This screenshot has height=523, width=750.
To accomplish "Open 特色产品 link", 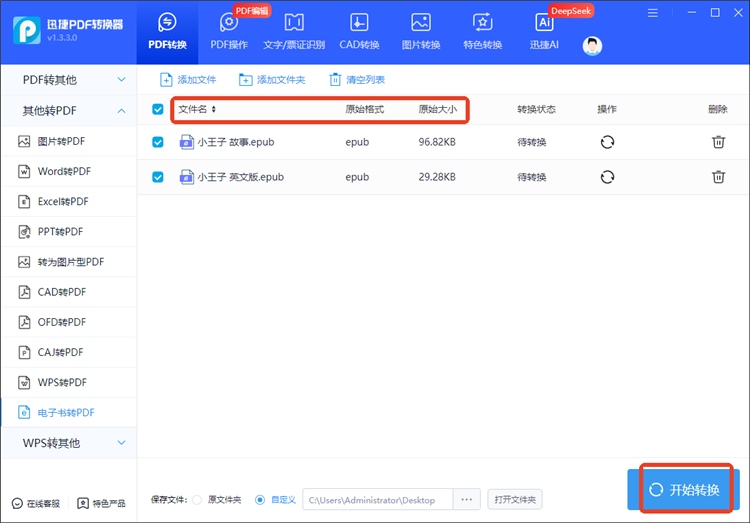I will [101, 503].
